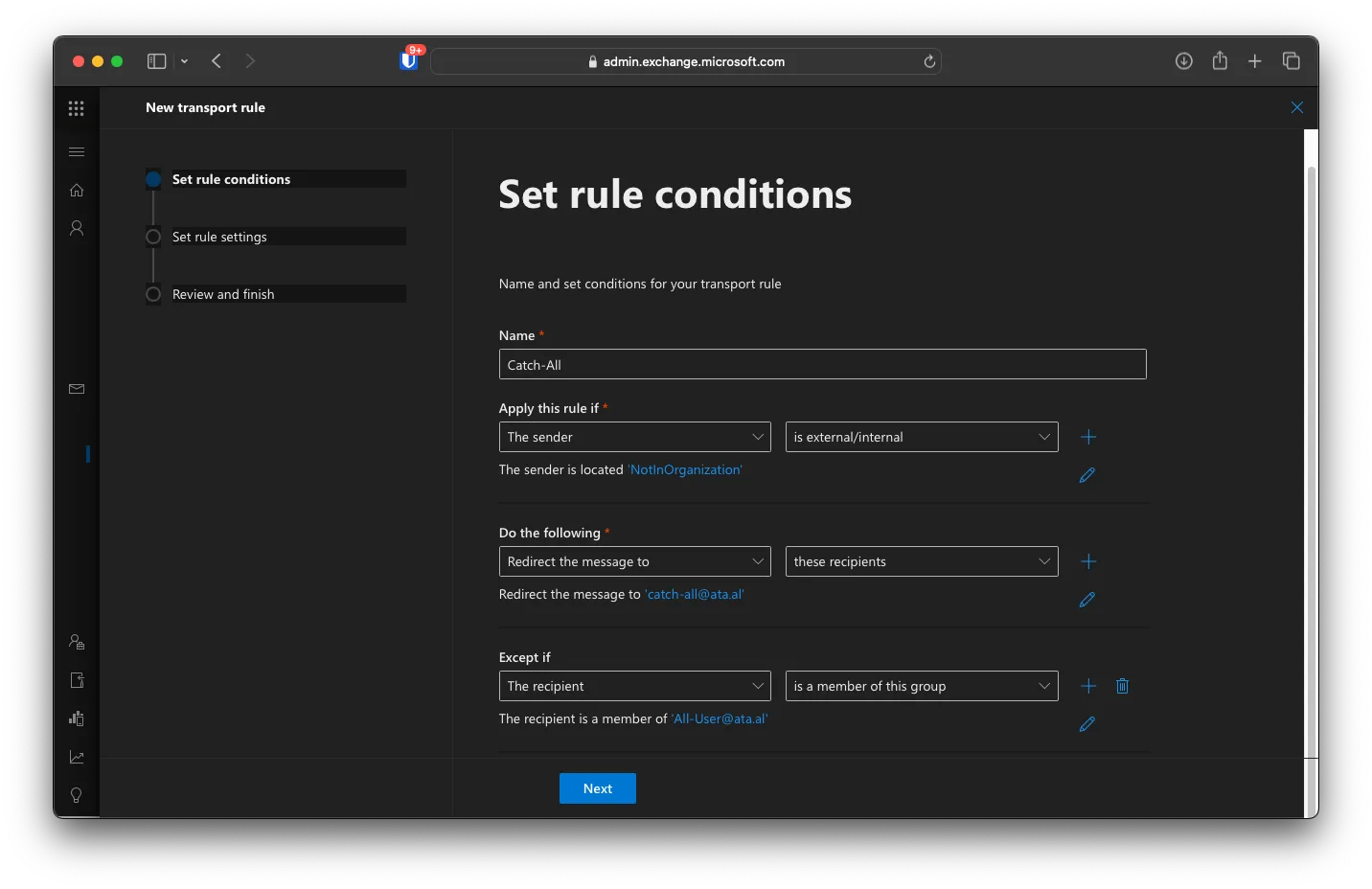
Task: Open 'The sender' condition dropdown
Action: pyautogui.click(x=635, y=437)
